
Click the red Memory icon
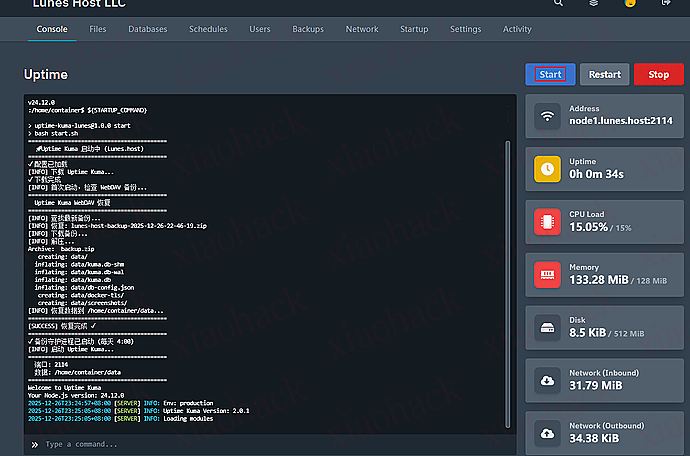547,274
